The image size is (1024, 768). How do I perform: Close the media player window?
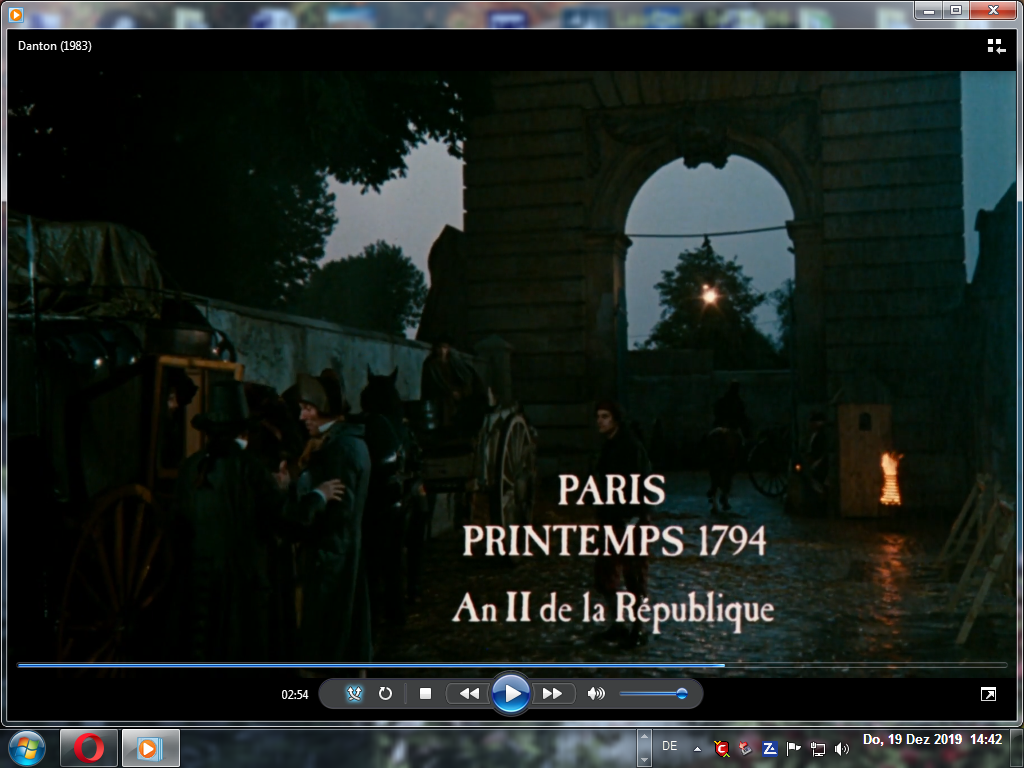[x=993, y=10]
